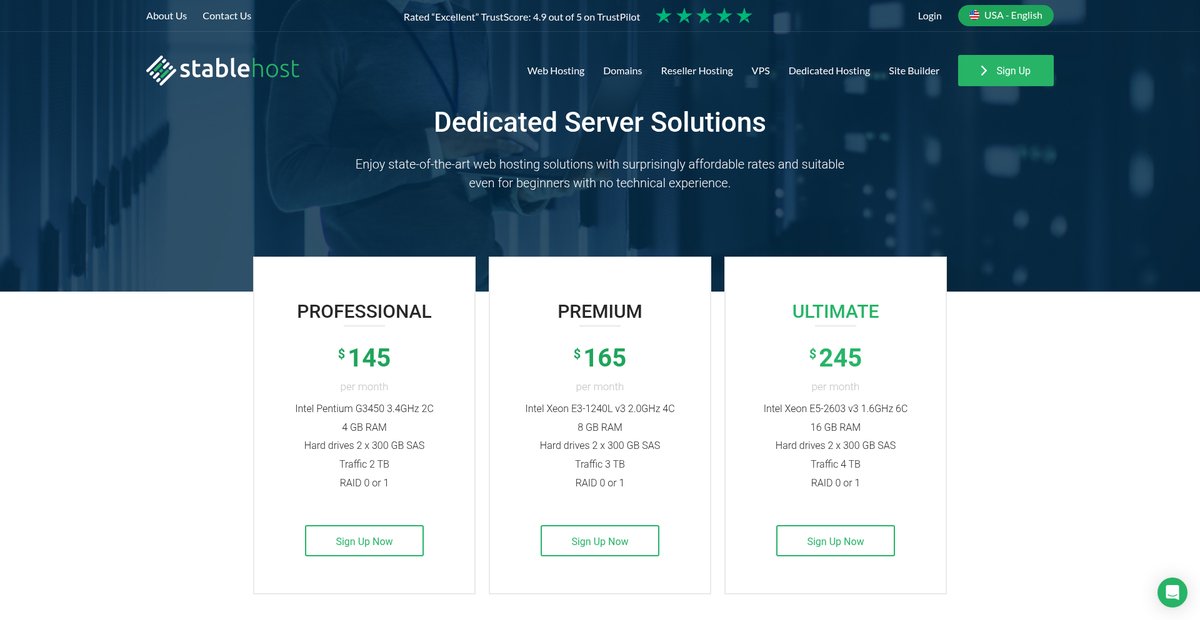Open the USA - English language selector
1200x620 pixels.
click(x=1005, y=15)
